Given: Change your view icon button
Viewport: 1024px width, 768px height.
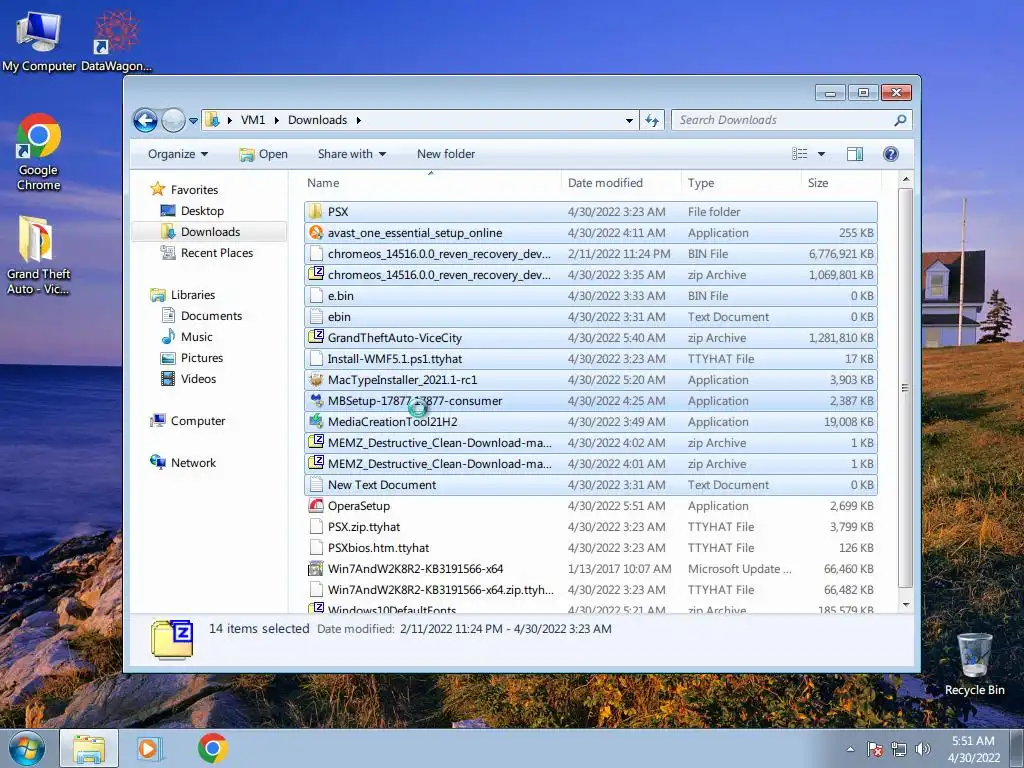Looking at the screenshot, I should (x=799, y=154).
